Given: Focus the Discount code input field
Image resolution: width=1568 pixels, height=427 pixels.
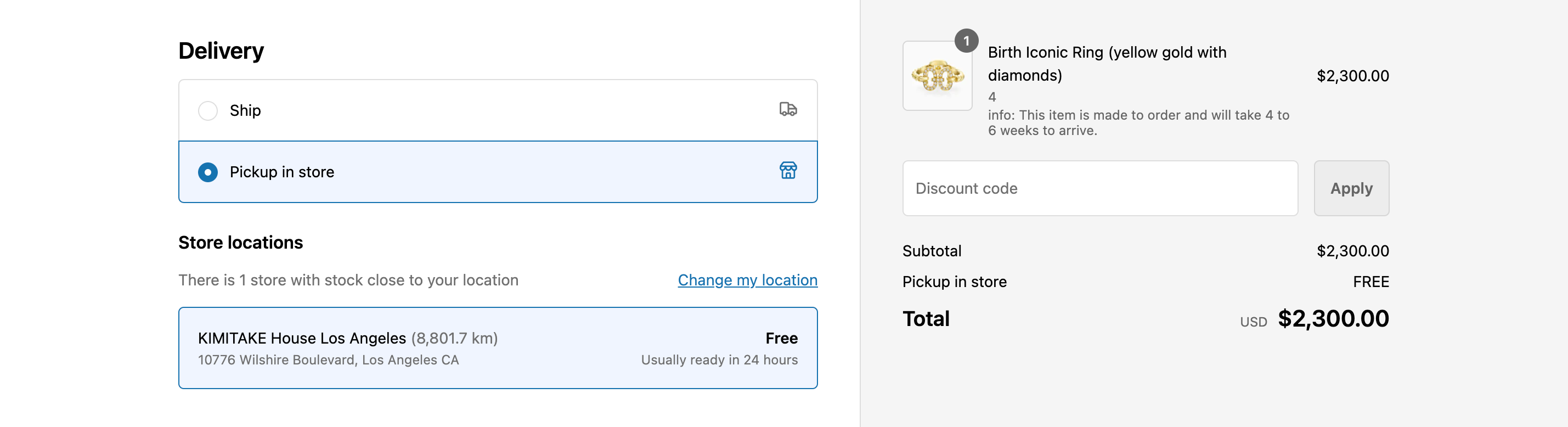Looking at the screenshot, I should coord(1099,188).
